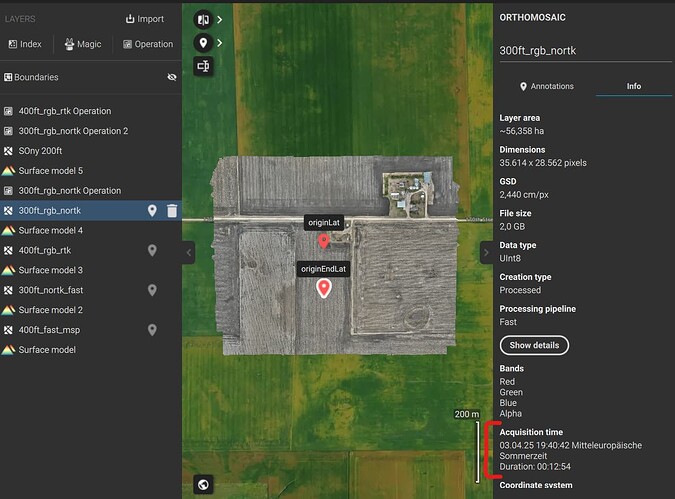The height and width of the screenshot is (499, 675).
Task: Click the '200 m' scale label
Action: [467, 414]
